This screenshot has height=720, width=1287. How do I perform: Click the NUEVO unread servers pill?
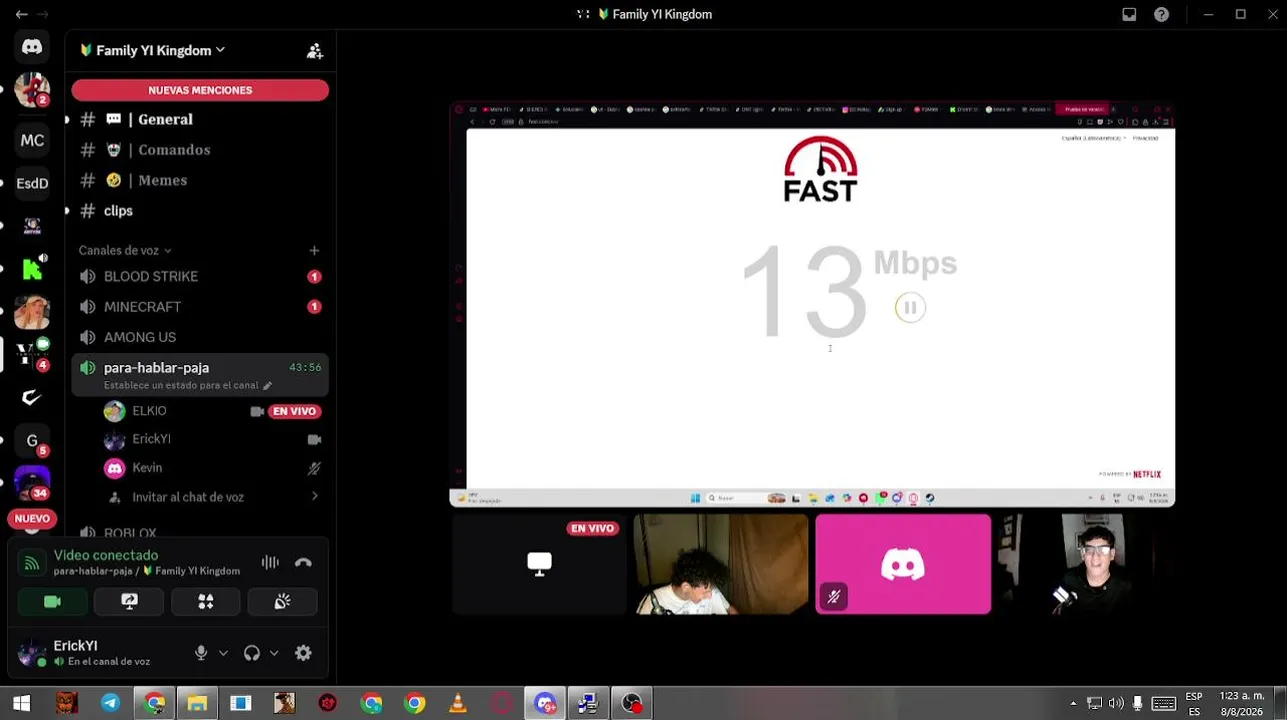[32, 519]
